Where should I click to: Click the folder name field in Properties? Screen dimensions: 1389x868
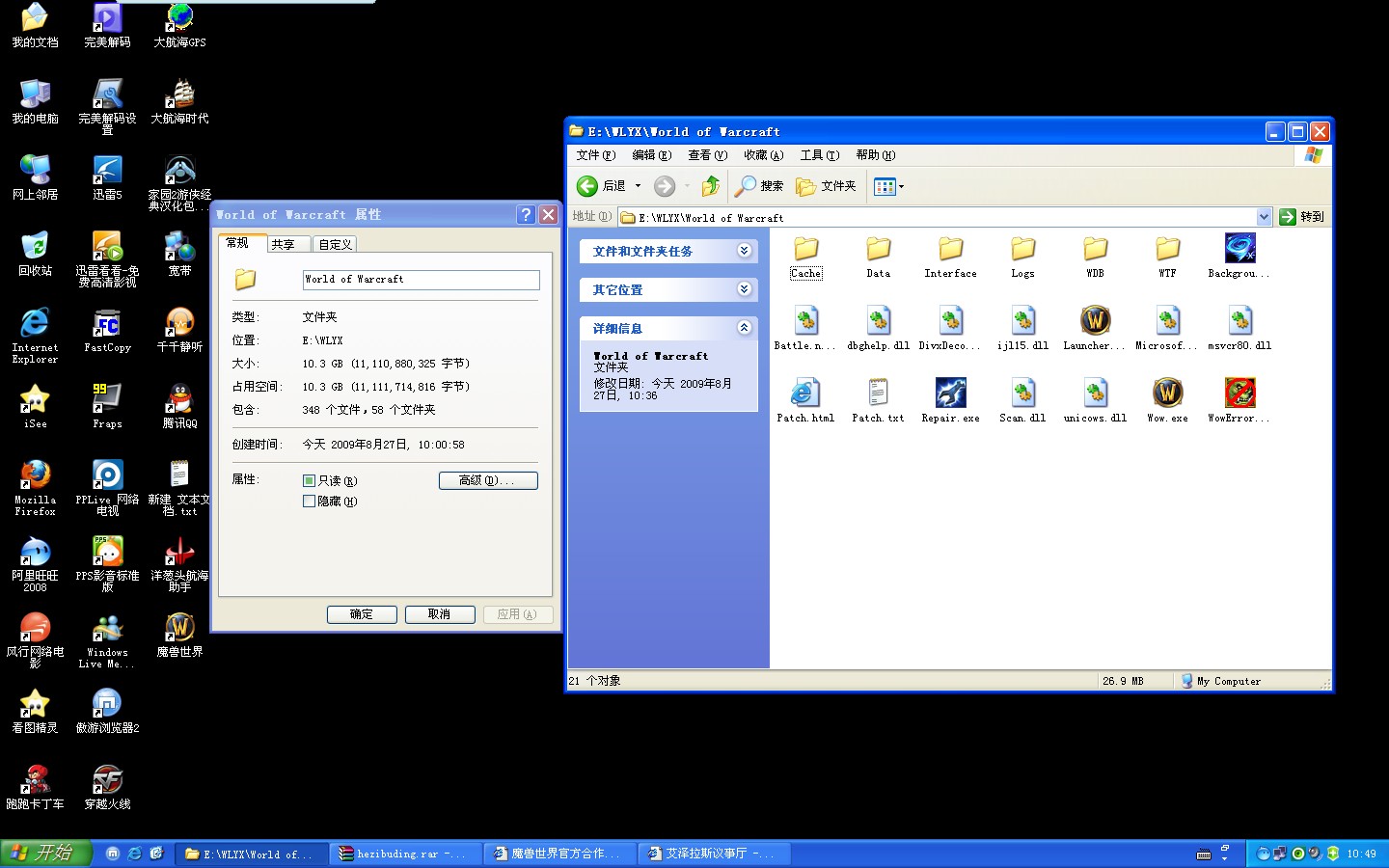421,280
